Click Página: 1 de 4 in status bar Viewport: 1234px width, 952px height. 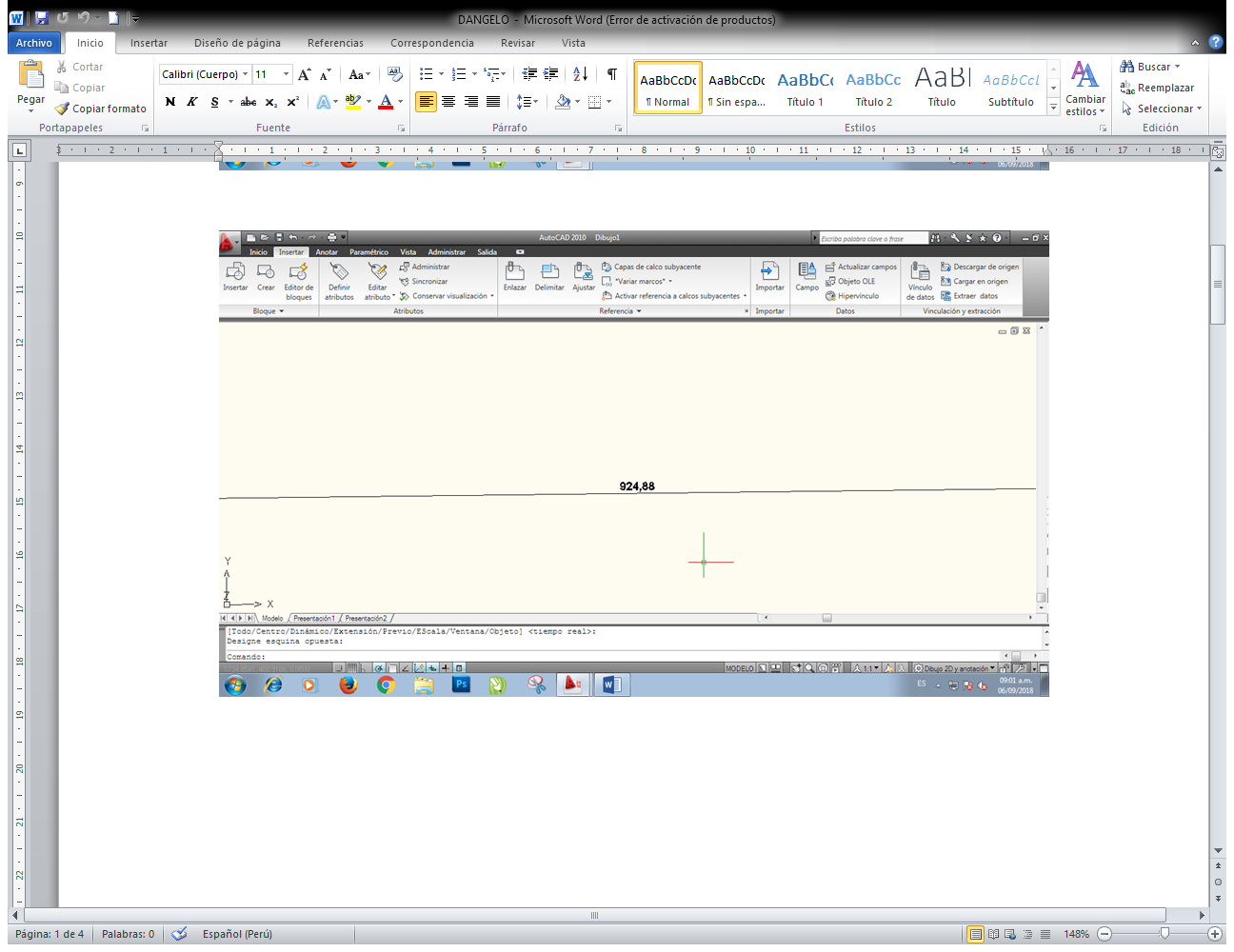[50, 934]
